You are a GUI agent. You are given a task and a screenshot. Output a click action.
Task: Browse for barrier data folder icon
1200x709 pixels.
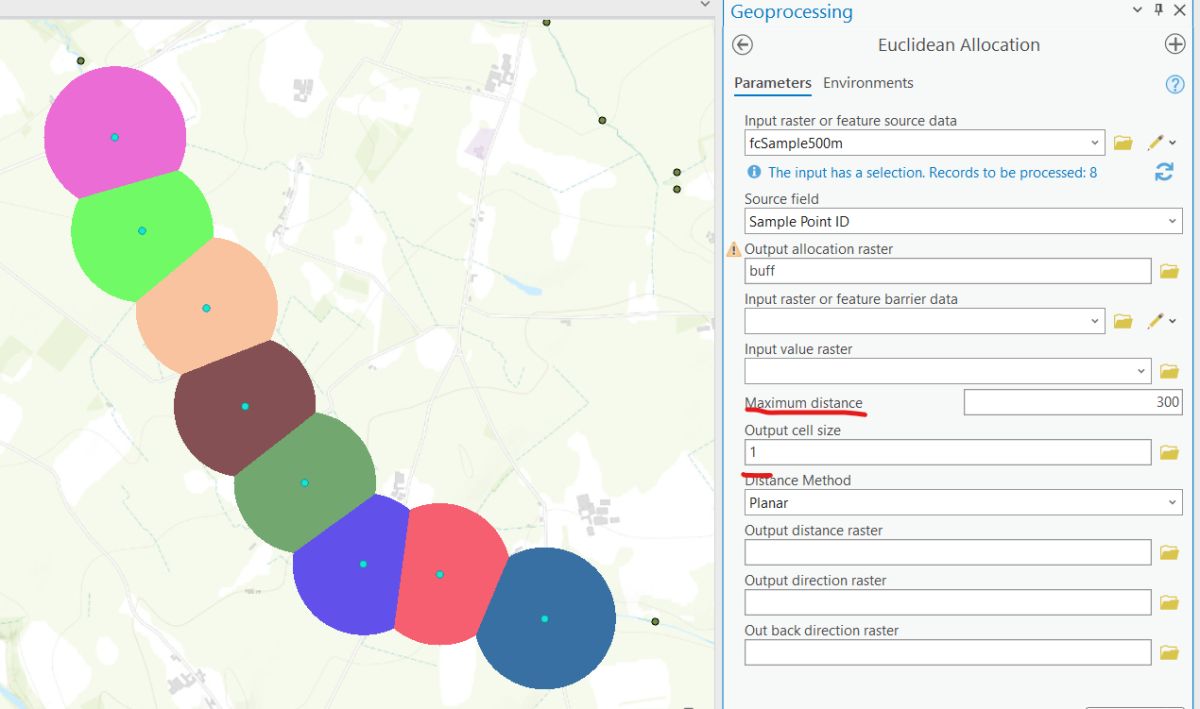(1123, 321)
